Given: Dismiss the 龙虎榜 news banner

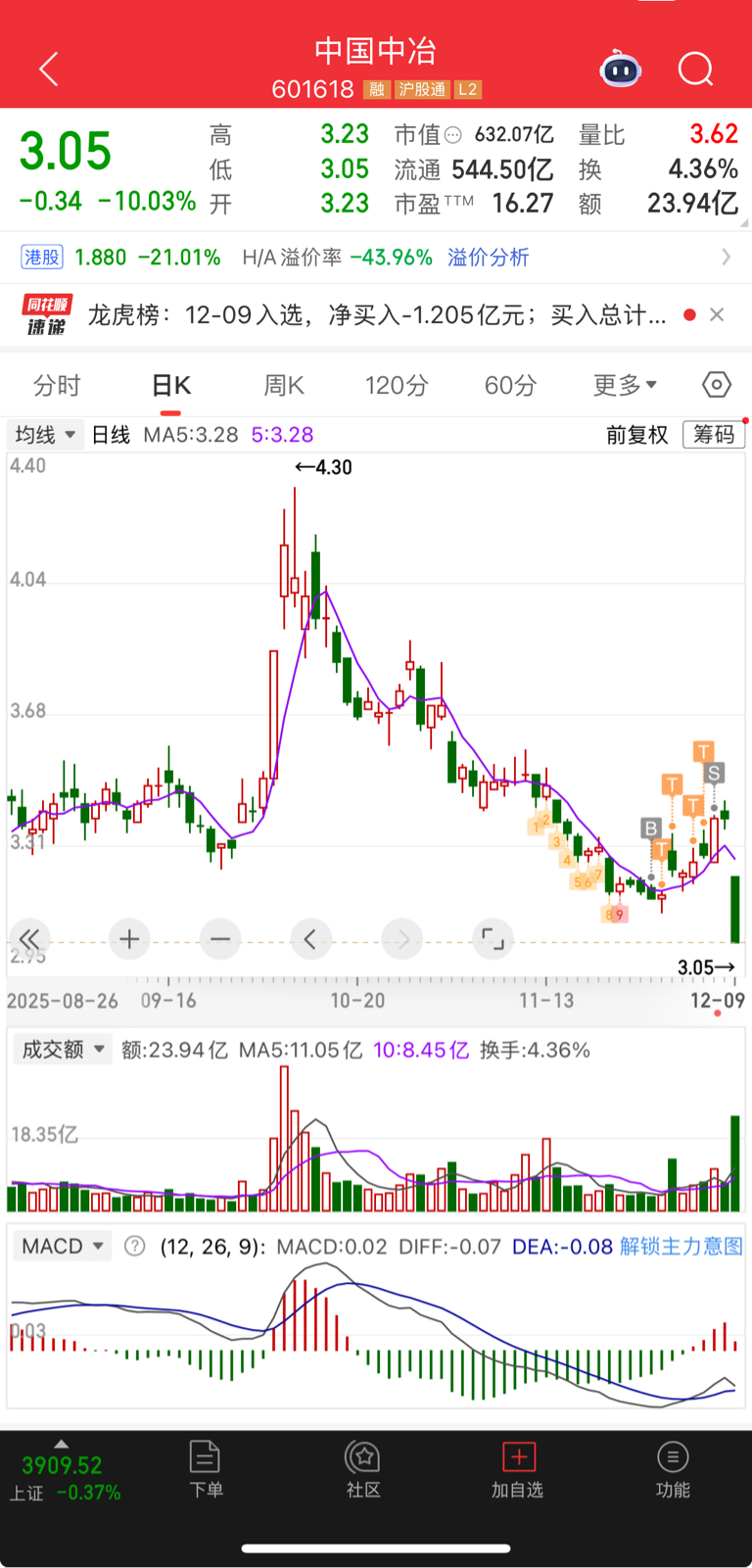Looking at the screenshot, I should click(717, 314).
